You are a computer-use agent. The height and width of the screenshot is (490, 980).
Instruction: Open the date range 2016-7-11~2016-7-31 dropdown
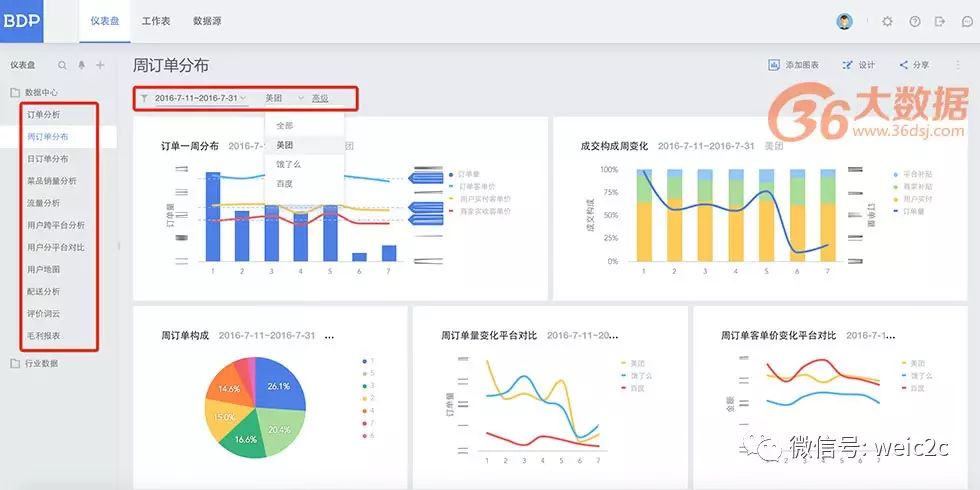point(201,98)
